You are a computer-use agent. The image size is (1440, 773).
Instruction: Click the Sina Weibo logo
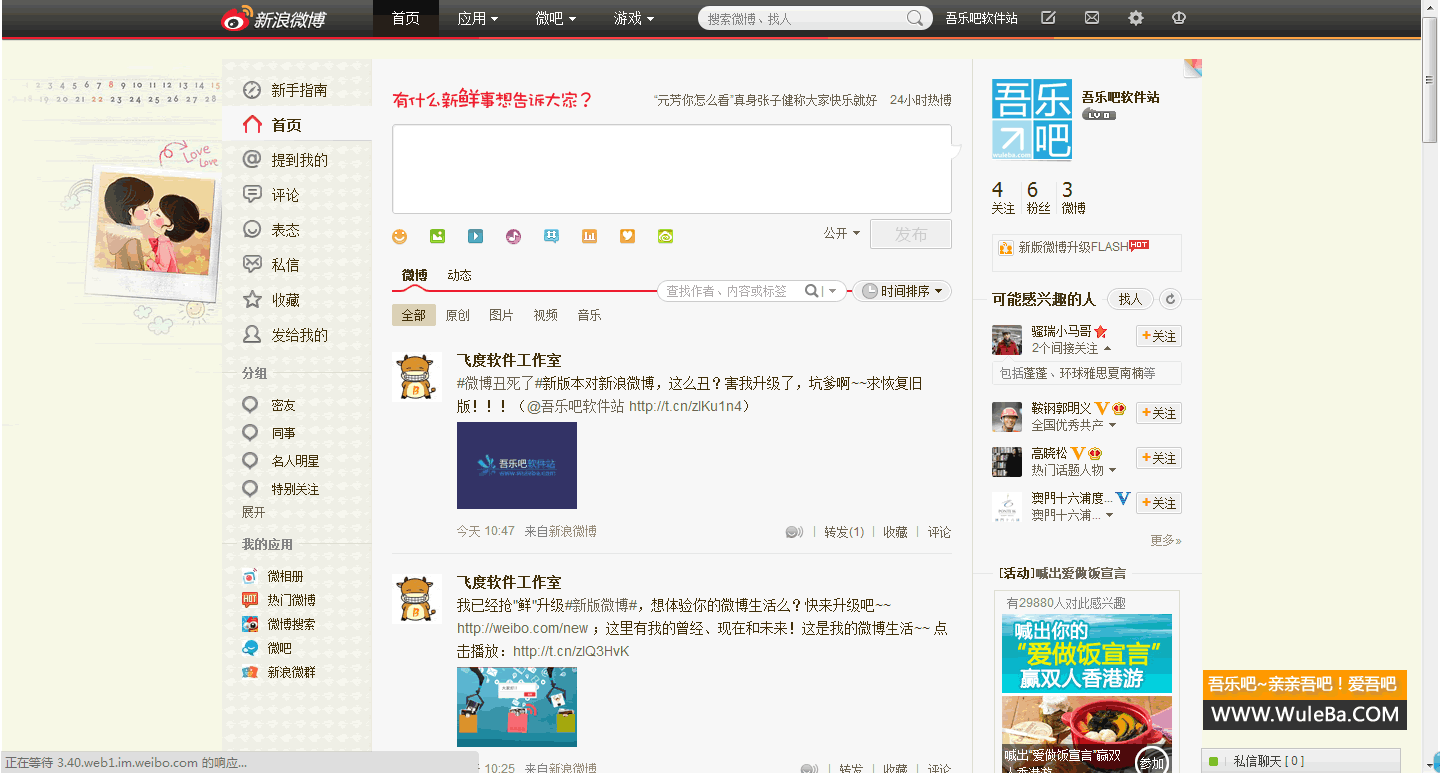tap(273, 18)
